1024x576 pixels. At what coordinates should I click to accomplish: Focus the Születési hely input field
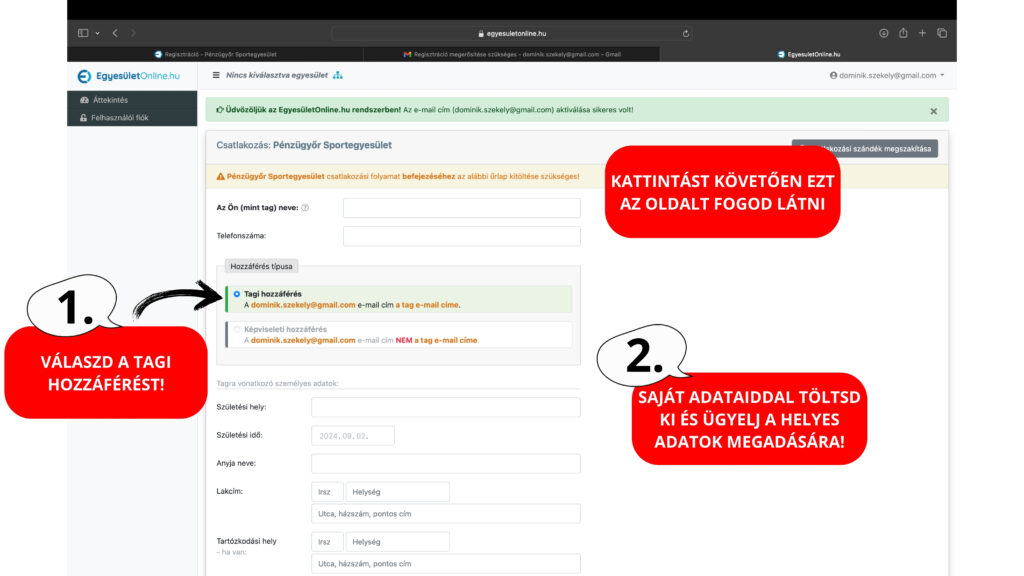pyautogui.click(x=445, y=407)
